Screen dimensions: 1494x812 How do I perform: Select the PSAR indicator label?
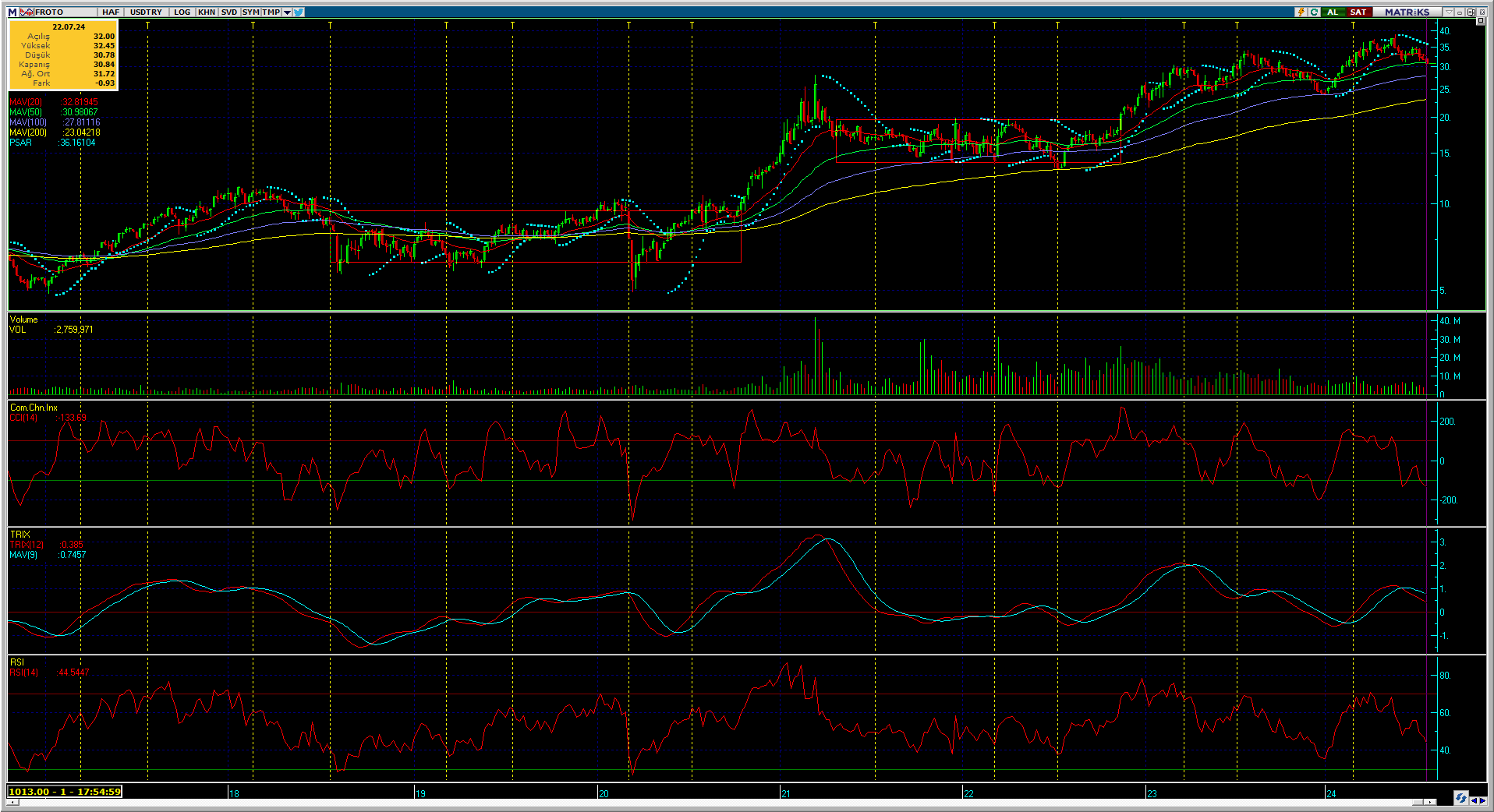21,143
